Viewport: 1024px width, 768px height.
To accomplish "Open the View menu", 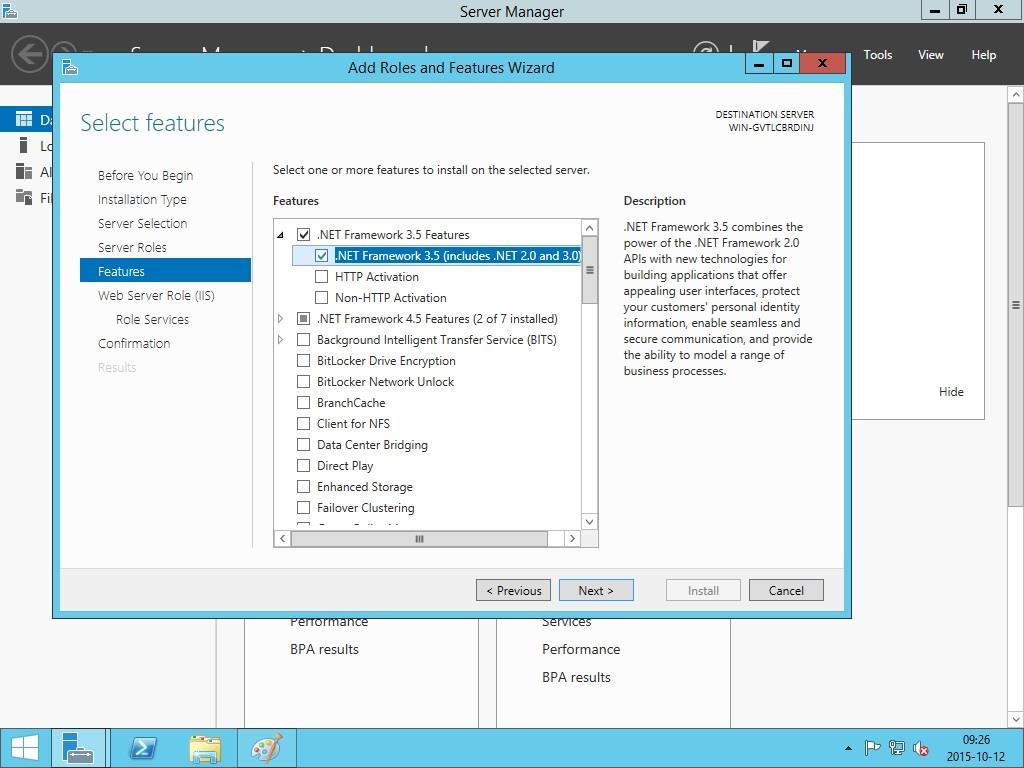I will coord(931,55).
